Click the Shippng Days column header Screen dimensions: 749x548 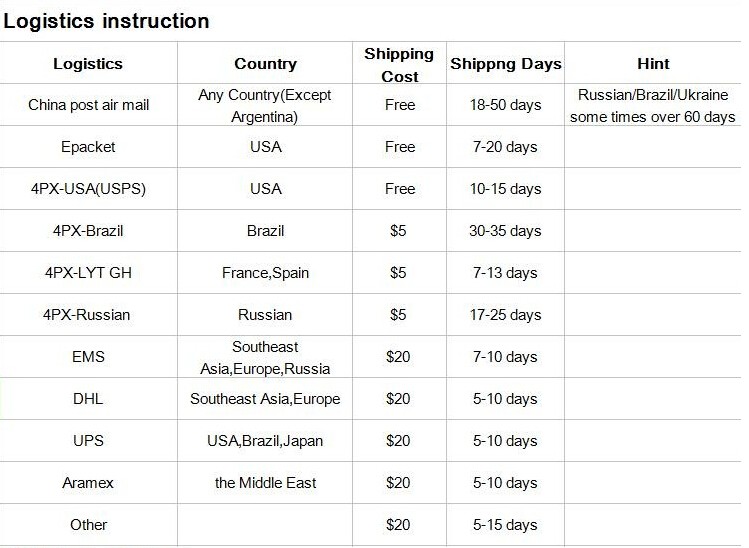(505, 63)
